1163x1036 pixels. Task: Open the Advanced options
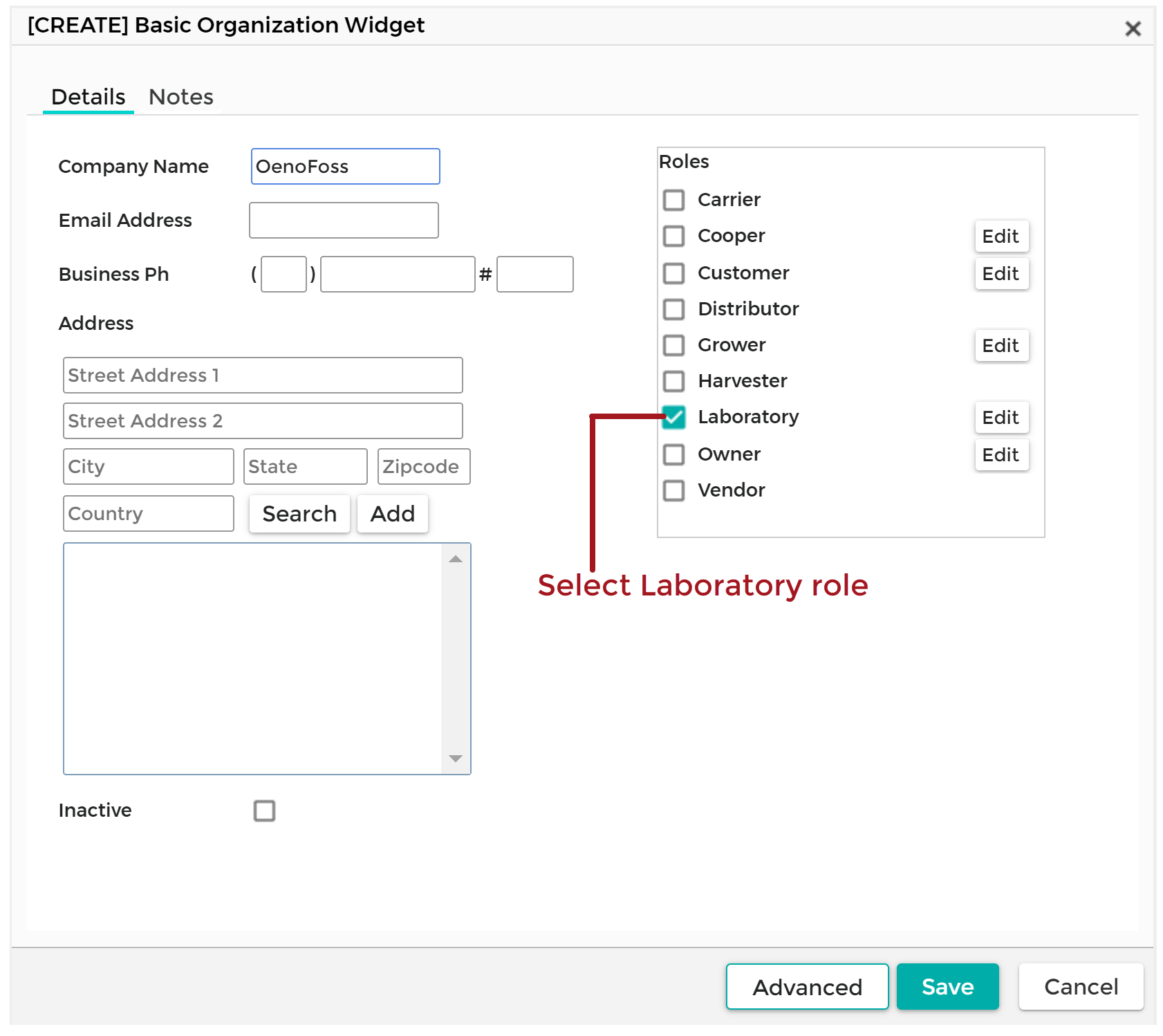click(x=806, y=987)
